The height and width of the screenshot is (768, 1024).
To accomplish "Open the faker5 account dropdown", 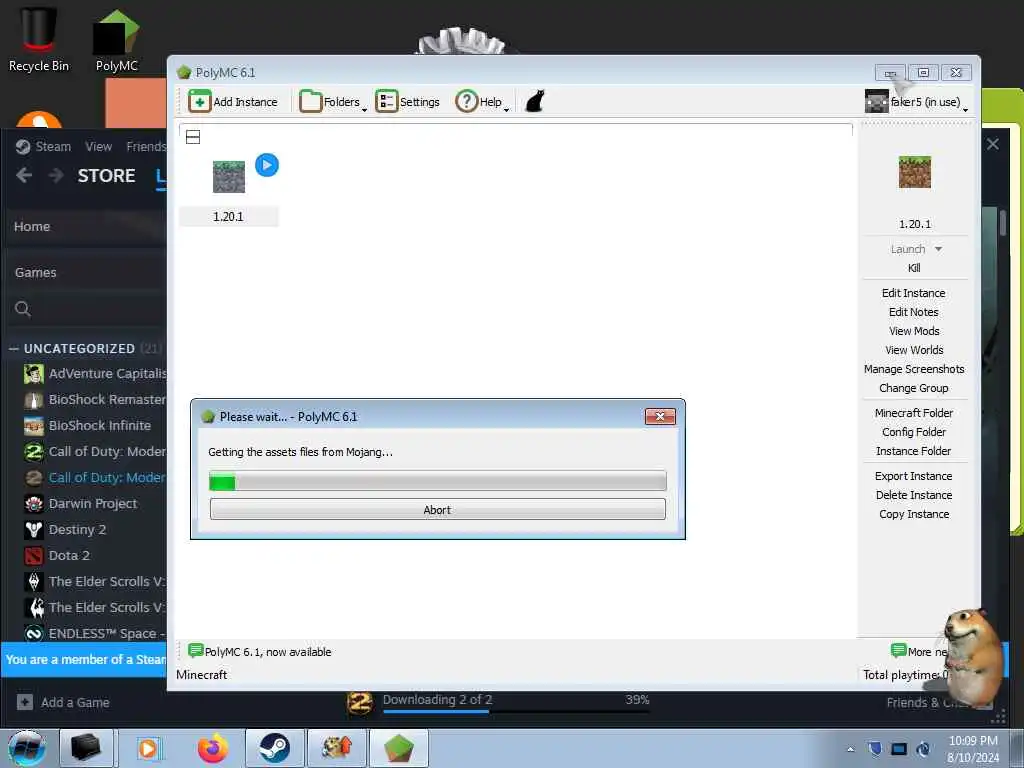I will click(916, 102).
